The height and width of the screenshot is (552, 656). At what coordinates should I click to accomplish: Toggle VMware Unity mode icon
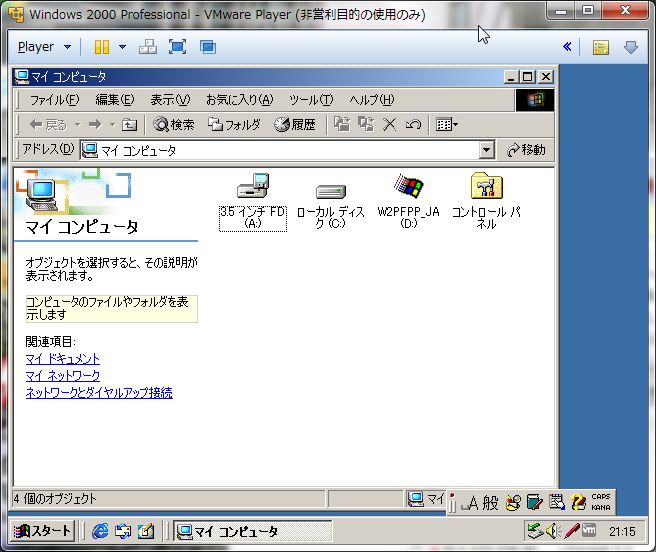[208, 47]
